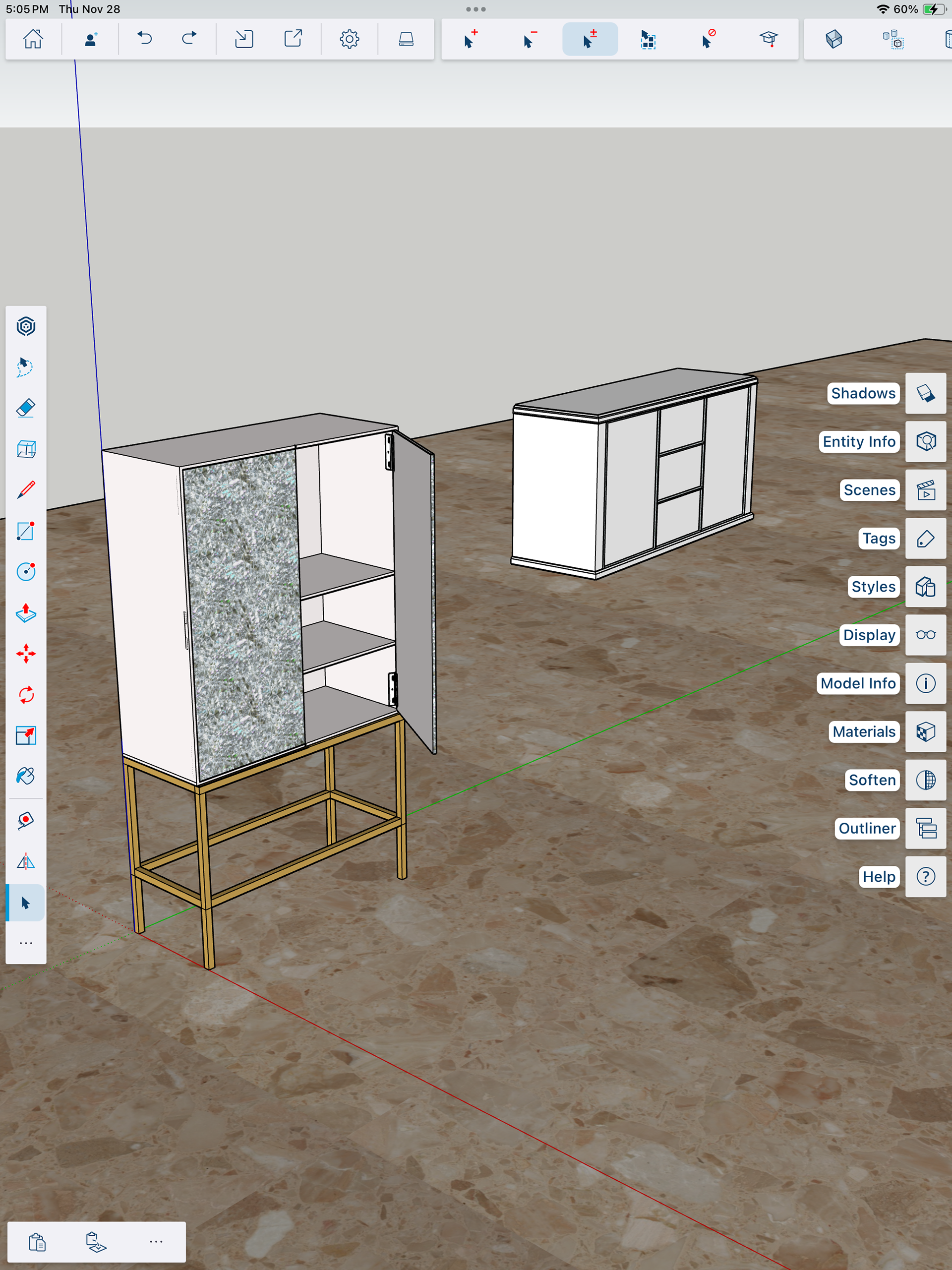Expand bottom clipboard bar more options

point(156,1242)
